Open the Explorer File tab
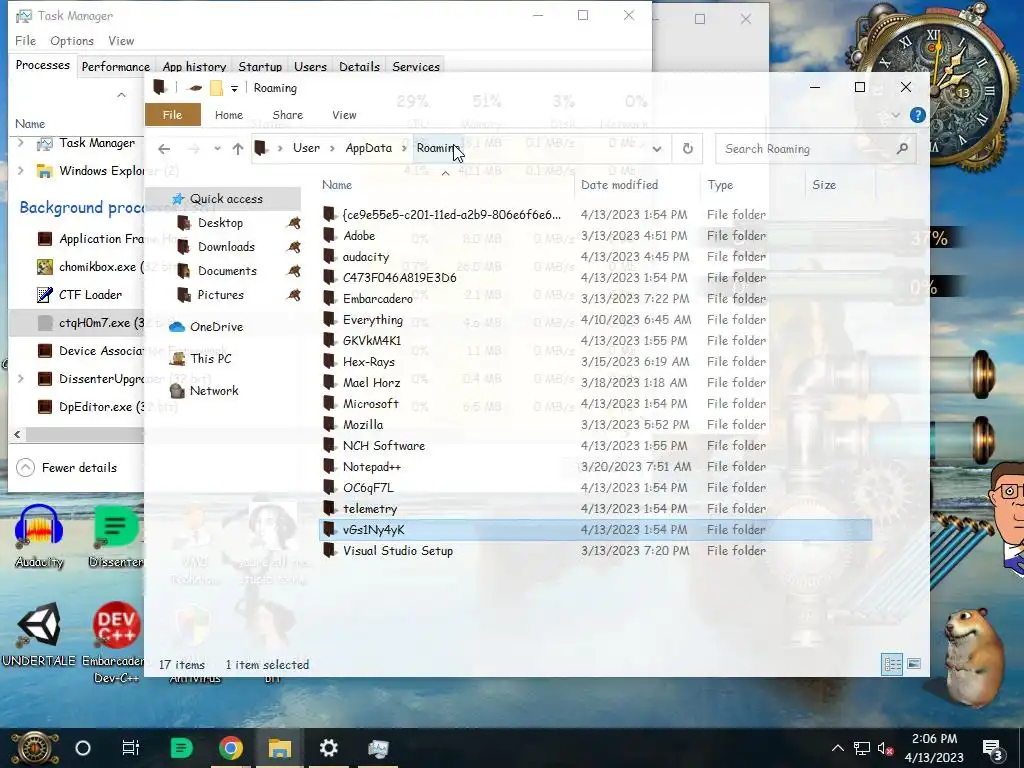This screenshot has width=1024, height=768. click(172, 115)
